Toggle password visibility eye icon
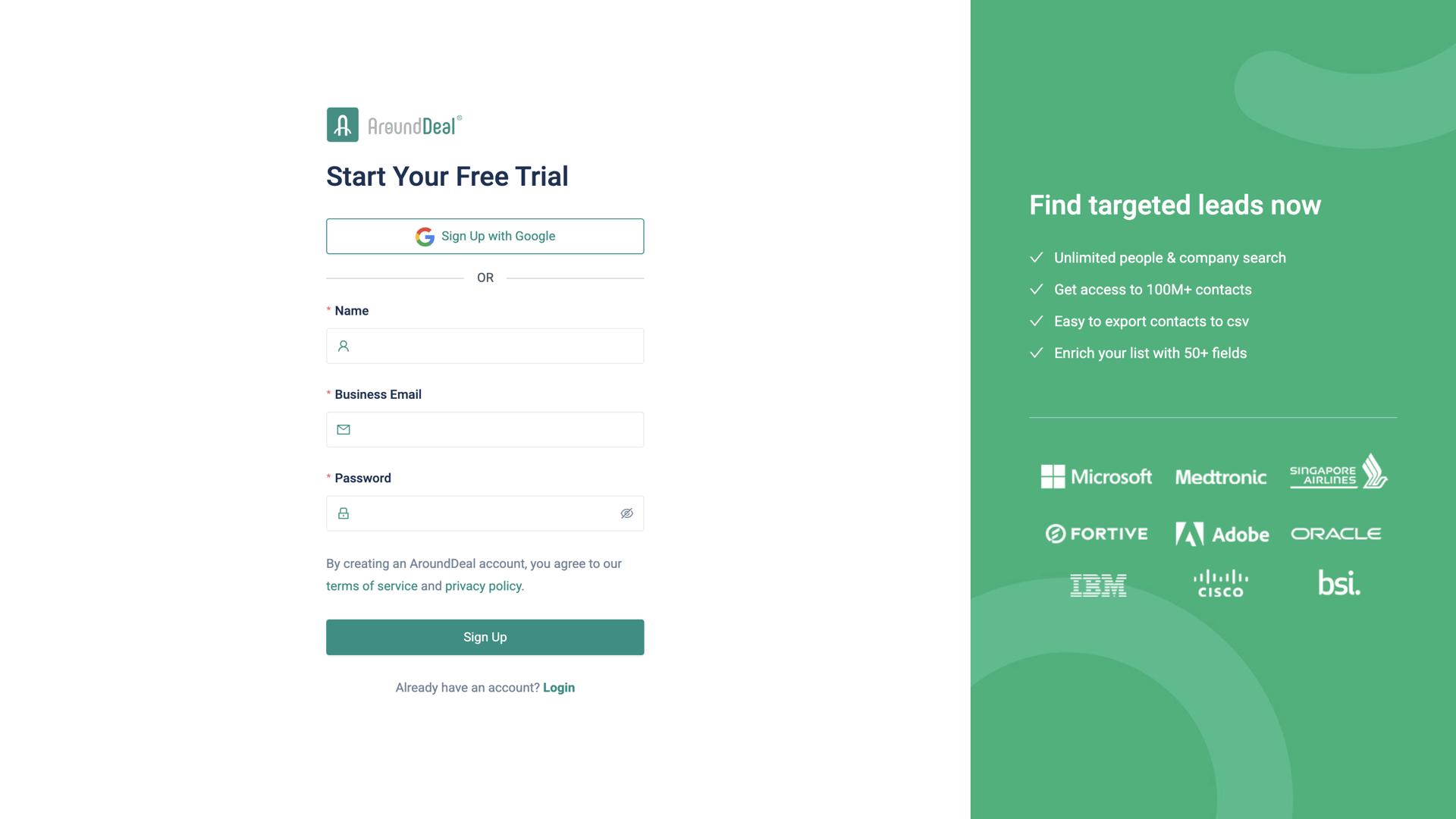1456x819 pixels. [626, 513]
